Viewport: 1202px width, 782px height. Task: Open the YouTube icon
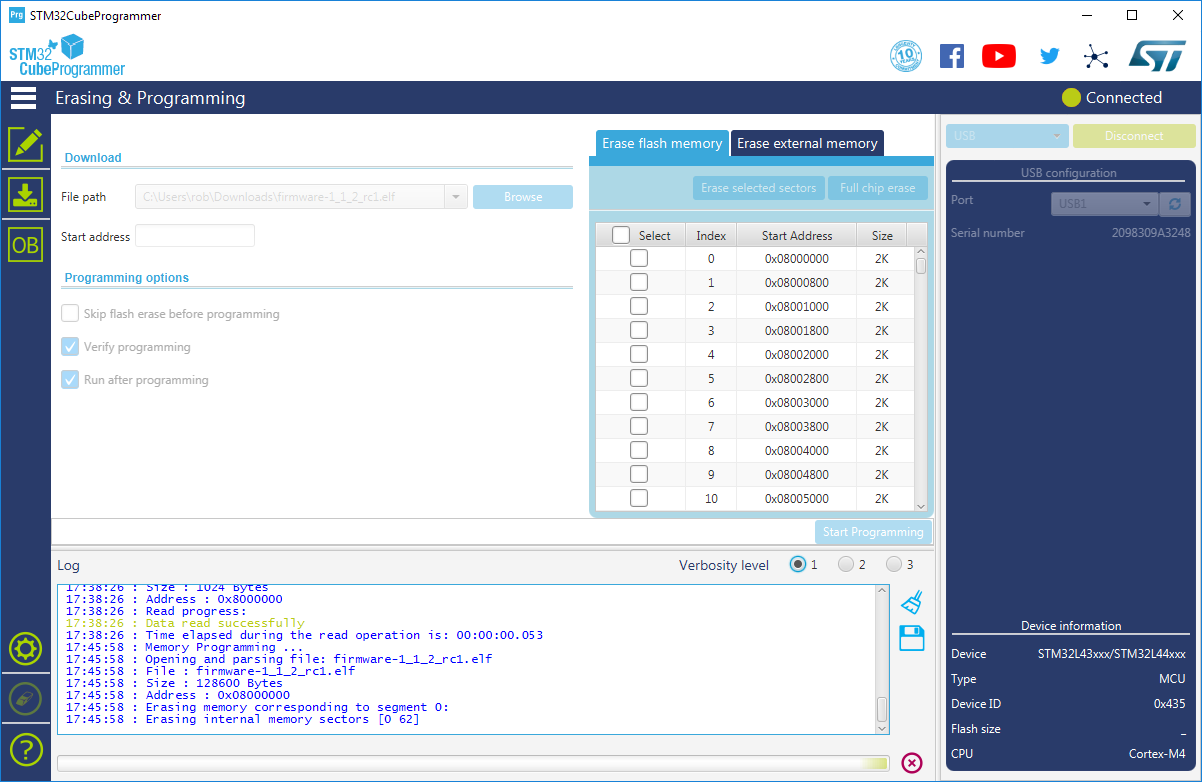pyautogui.click(x=999, y=56)
